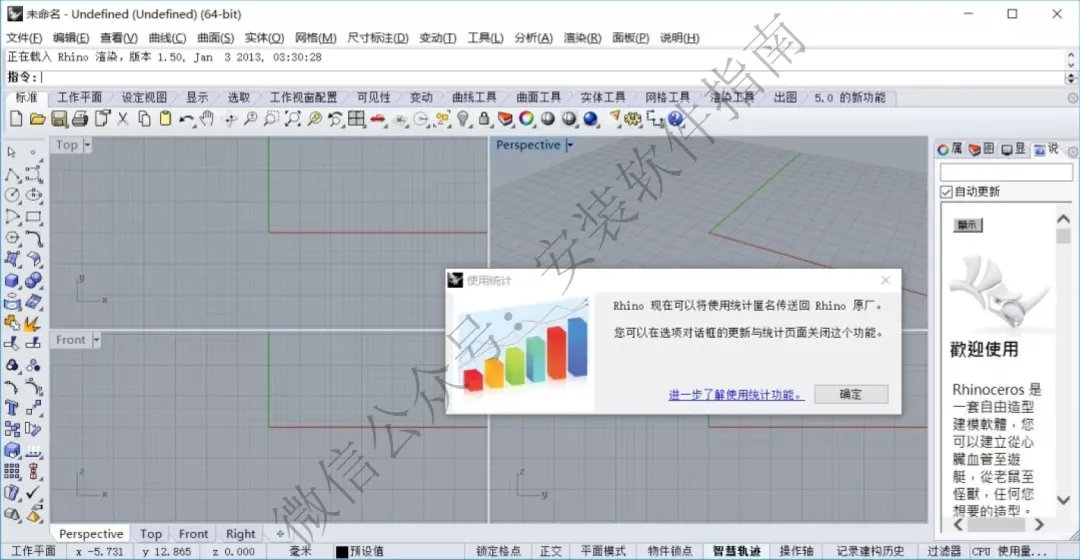Toggle 锁定格点 grid snap in status bar
1080x560 pixels.
(498, 551)
